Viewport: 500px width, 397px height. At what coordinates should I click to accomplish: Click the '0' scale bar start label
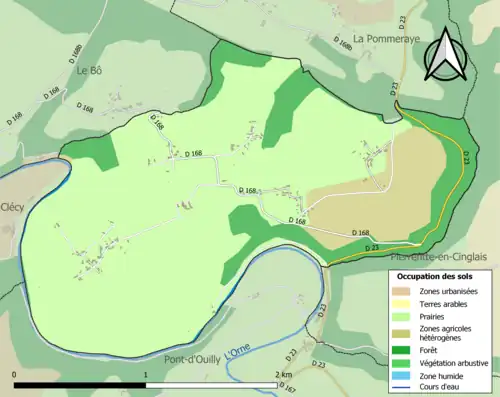pyautogui.click(x=14, y=375)
